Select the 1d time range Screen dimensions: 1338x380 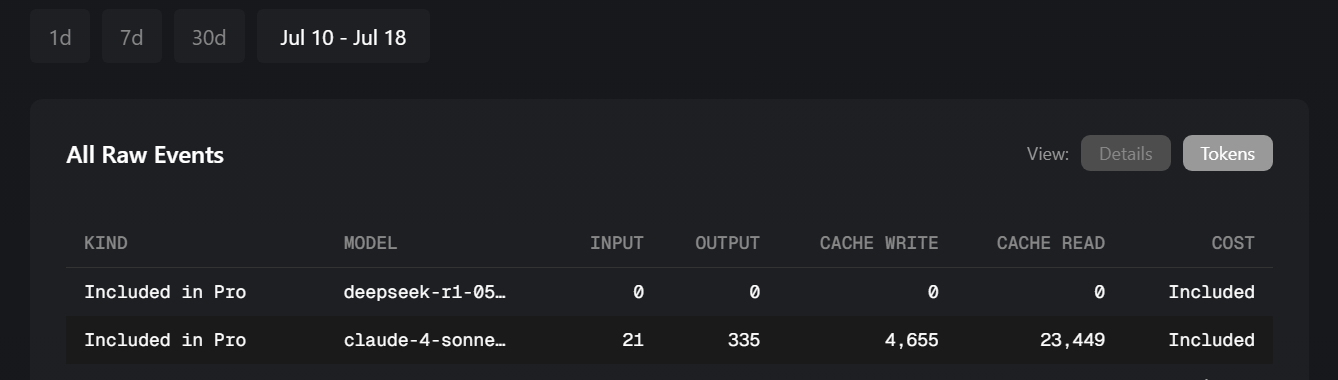tap(60, 38)
